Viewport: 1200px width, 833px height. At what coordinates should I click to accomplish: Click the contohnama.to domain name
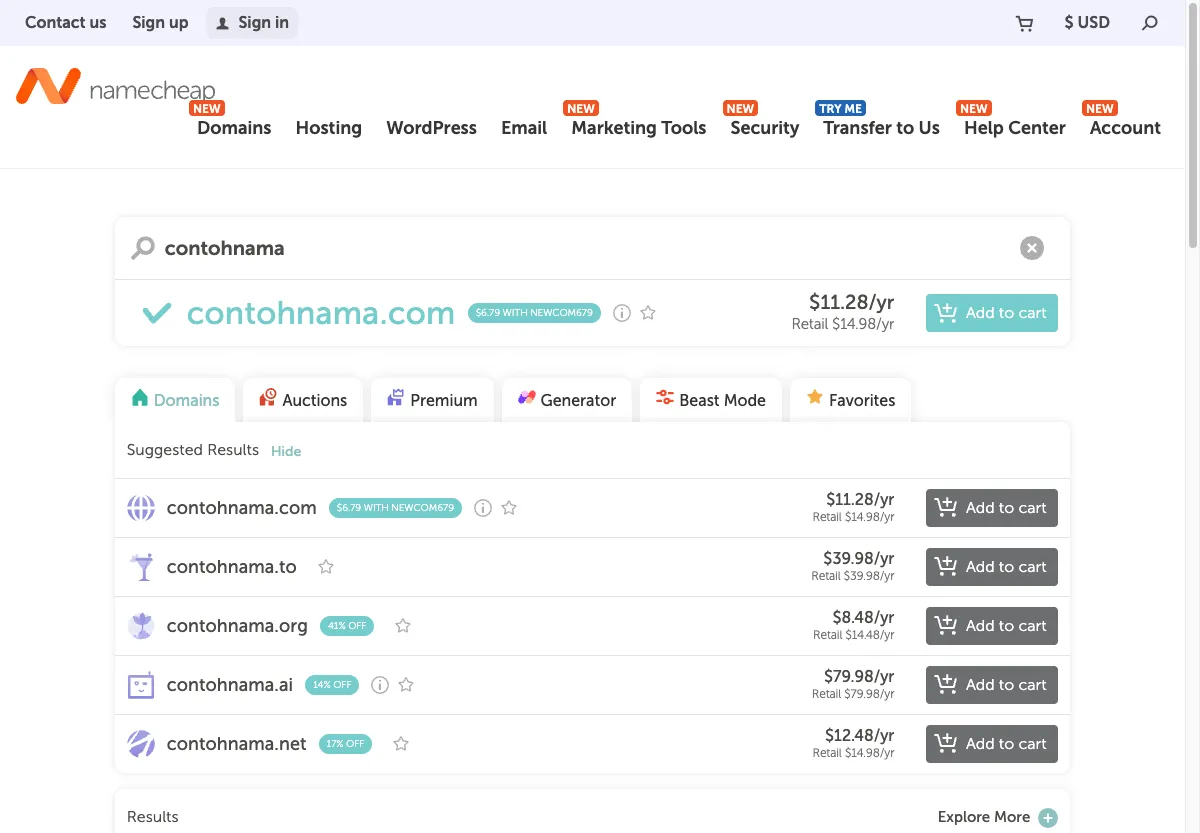point(232,567)
